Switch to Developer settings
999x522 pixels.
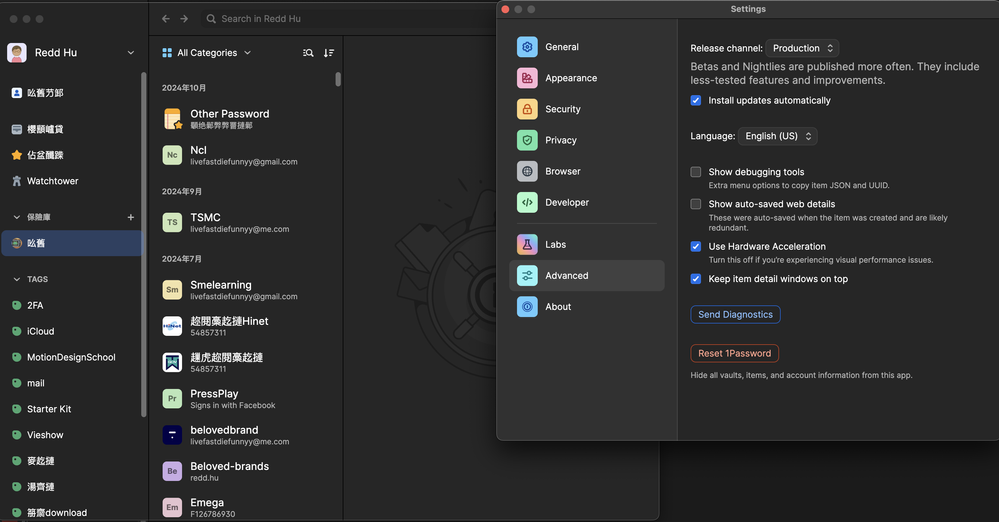pyautogui.click(x=587, y=202)
